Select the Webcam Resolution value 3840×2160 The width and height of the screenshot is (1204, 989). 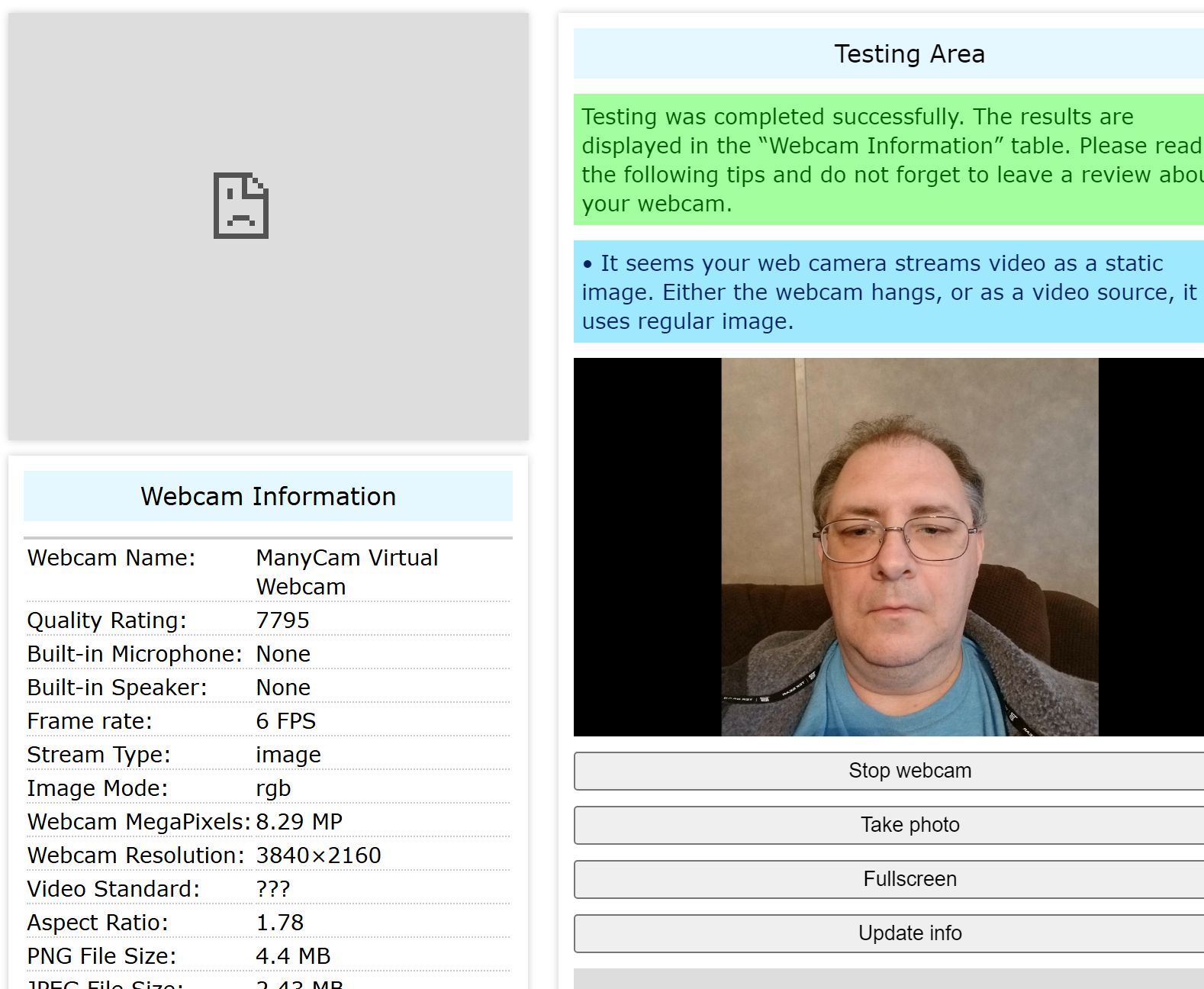[x=318, y=855]
